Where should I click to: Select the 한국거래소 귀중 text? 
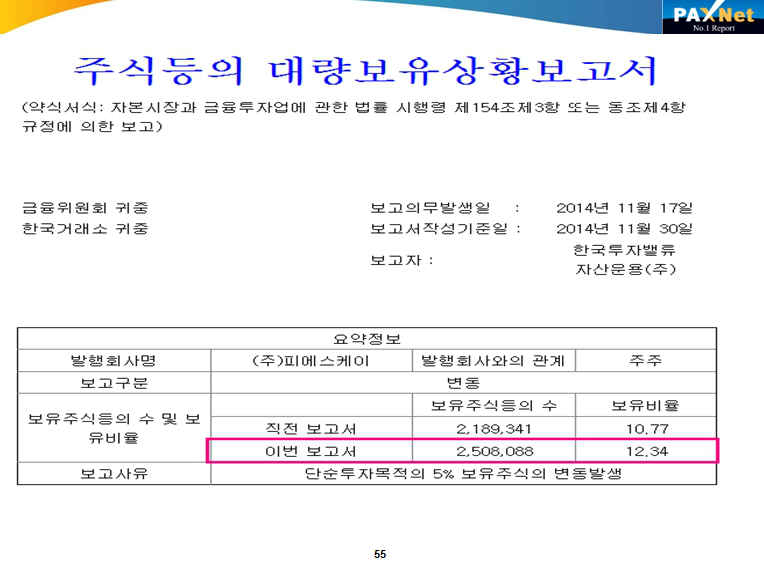pyautogui.click(x=85, y=229)
